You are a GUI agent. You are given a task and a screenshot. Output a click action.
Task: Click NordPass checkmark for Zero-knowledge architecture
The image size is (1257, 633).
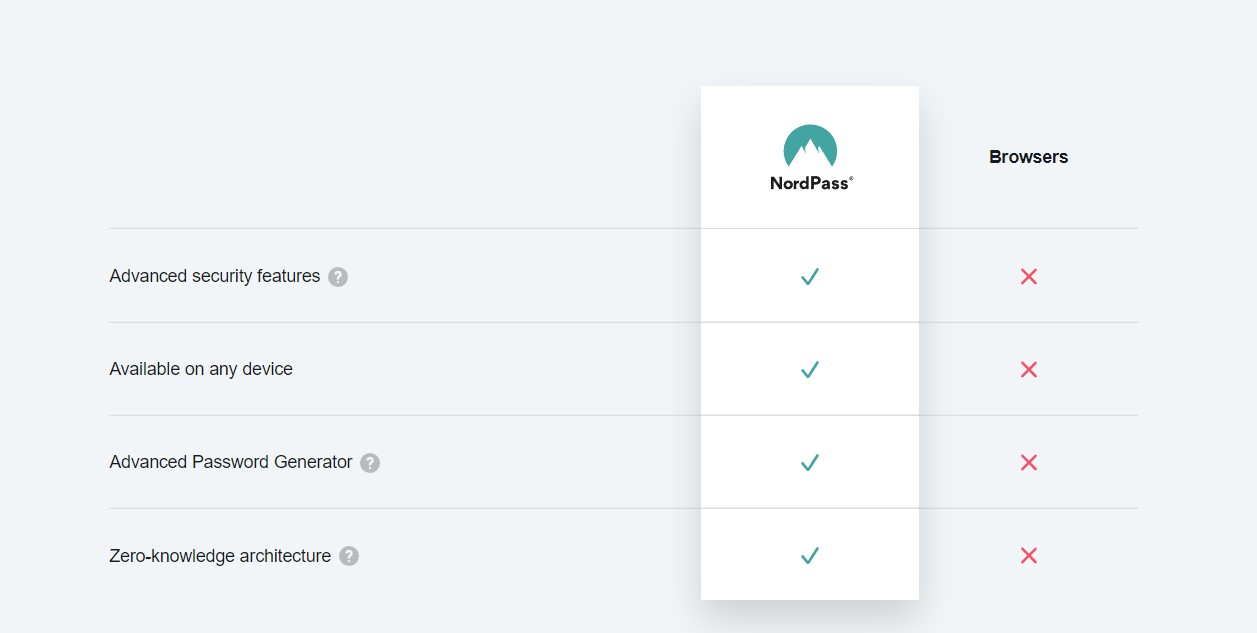(x=810, y=556)
